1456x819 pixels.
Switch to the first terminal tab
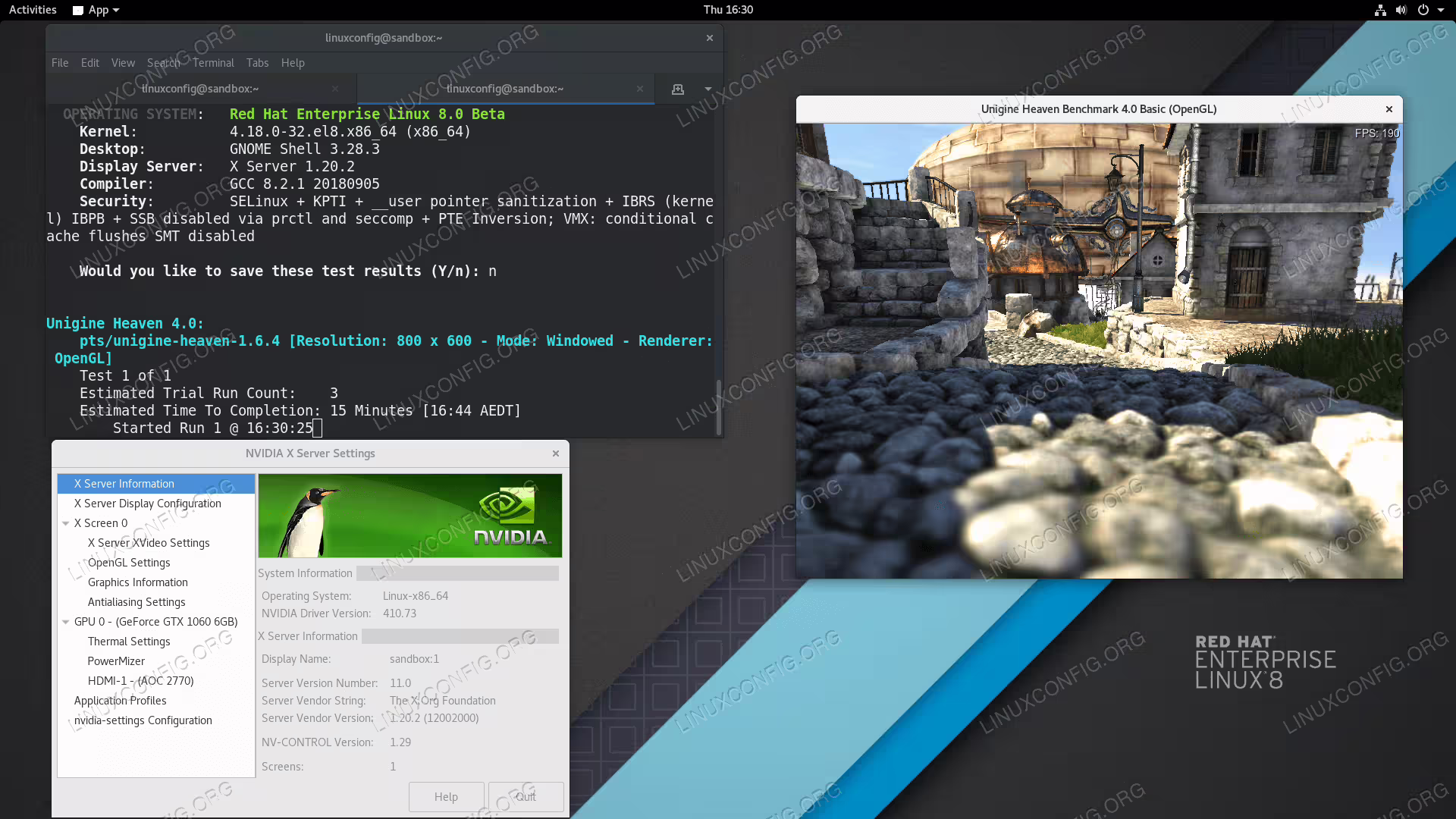[x=200, y=89]
